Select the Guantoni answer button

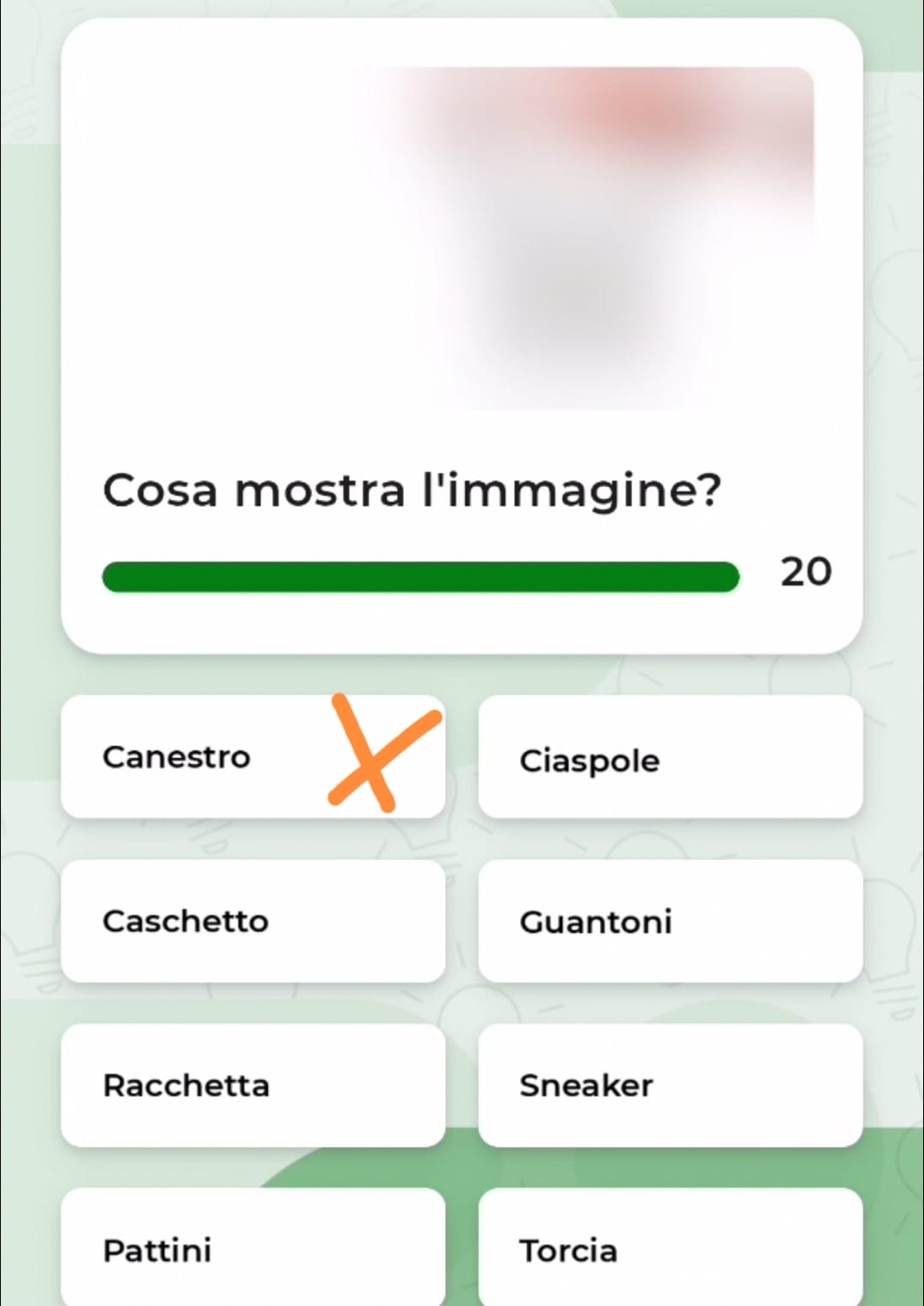[x=671, y=921]
